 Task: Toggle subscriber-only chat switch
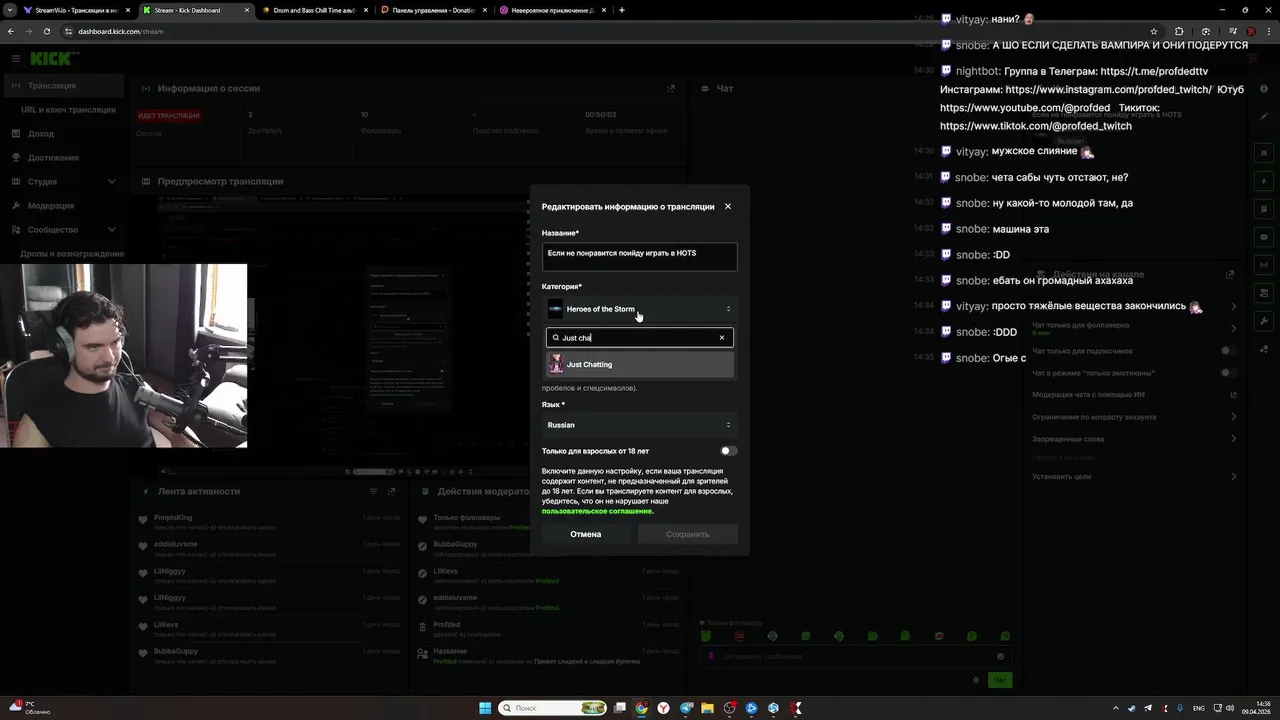pyautogui.click(x=1227, y=351)
